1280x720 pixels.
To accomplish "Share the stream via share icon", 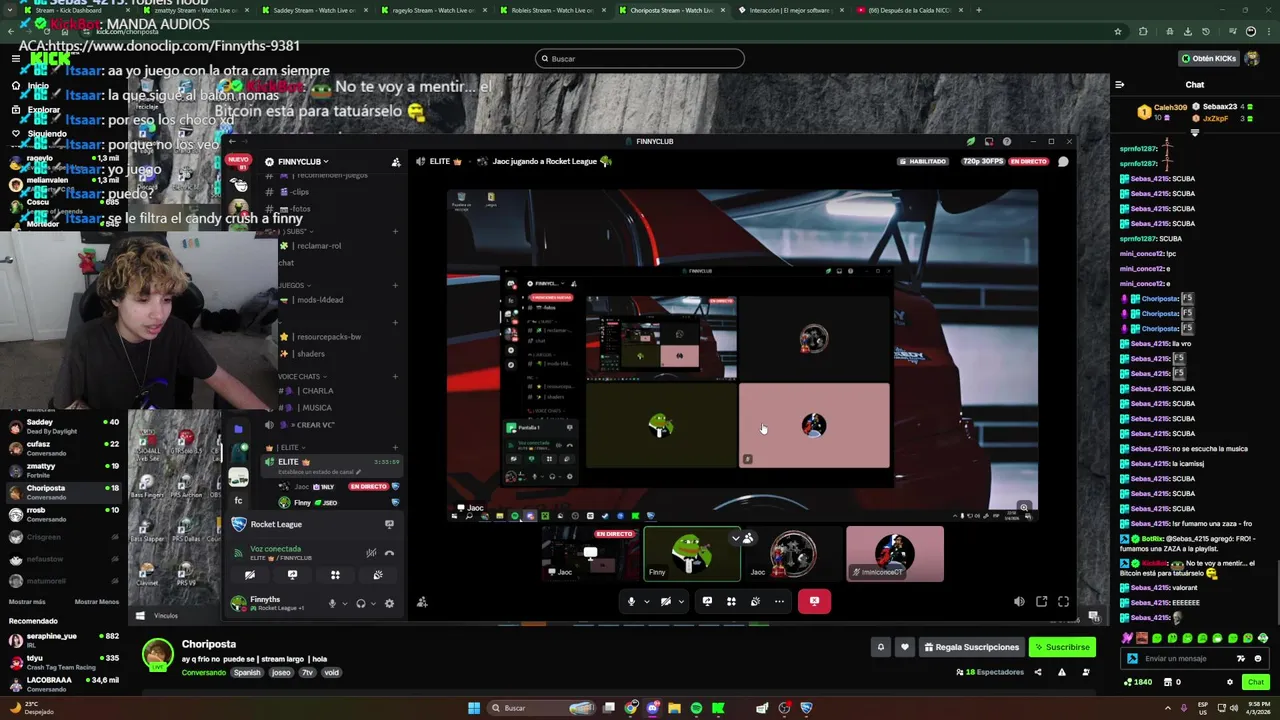I will (1037, 672).
